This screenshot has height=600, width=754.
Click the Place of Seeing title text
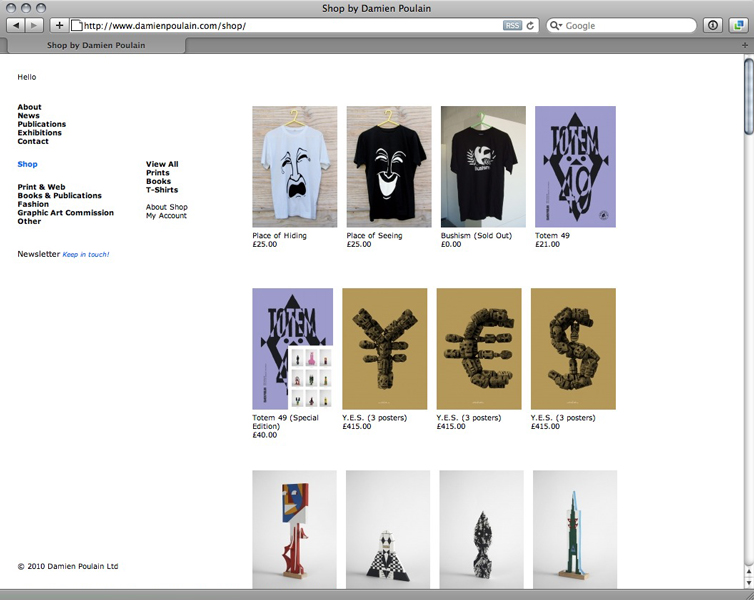click(375, 236)
